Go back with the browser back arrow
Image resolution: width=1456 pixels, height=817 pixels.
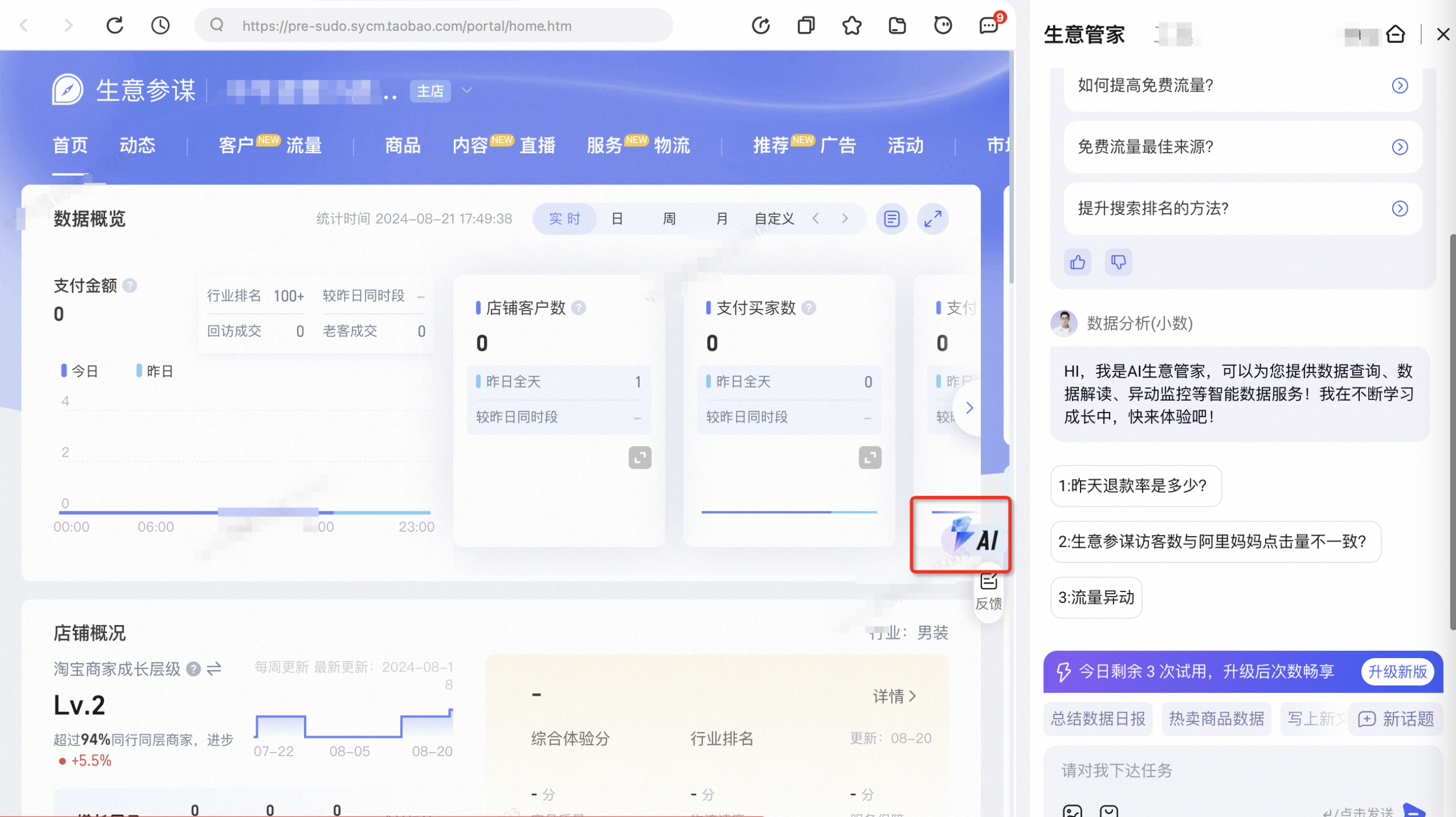(x=24, y=25)
